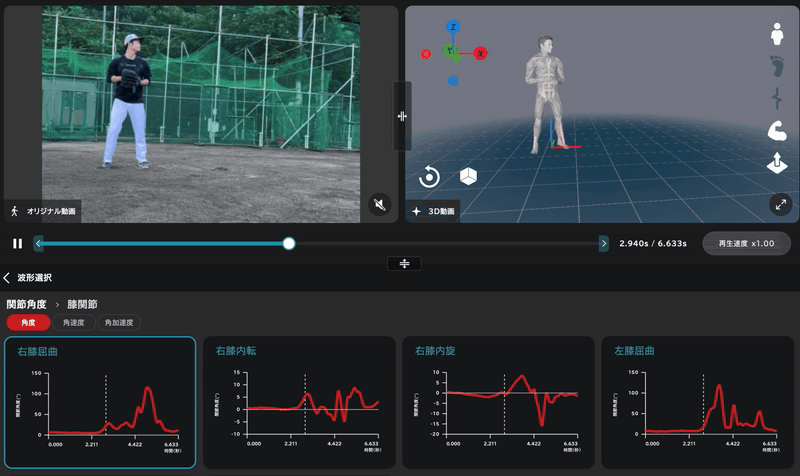The image size is (800, 476).
Task: Select the 角速度 option
Action: click(73, 322)
